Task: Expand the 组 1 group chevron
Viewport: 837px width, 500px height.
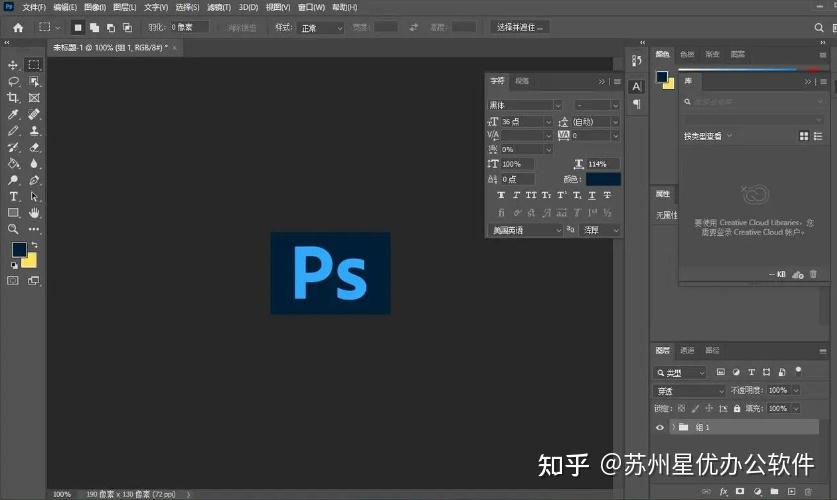Action: pyautogui.click(x=674, y=427)
